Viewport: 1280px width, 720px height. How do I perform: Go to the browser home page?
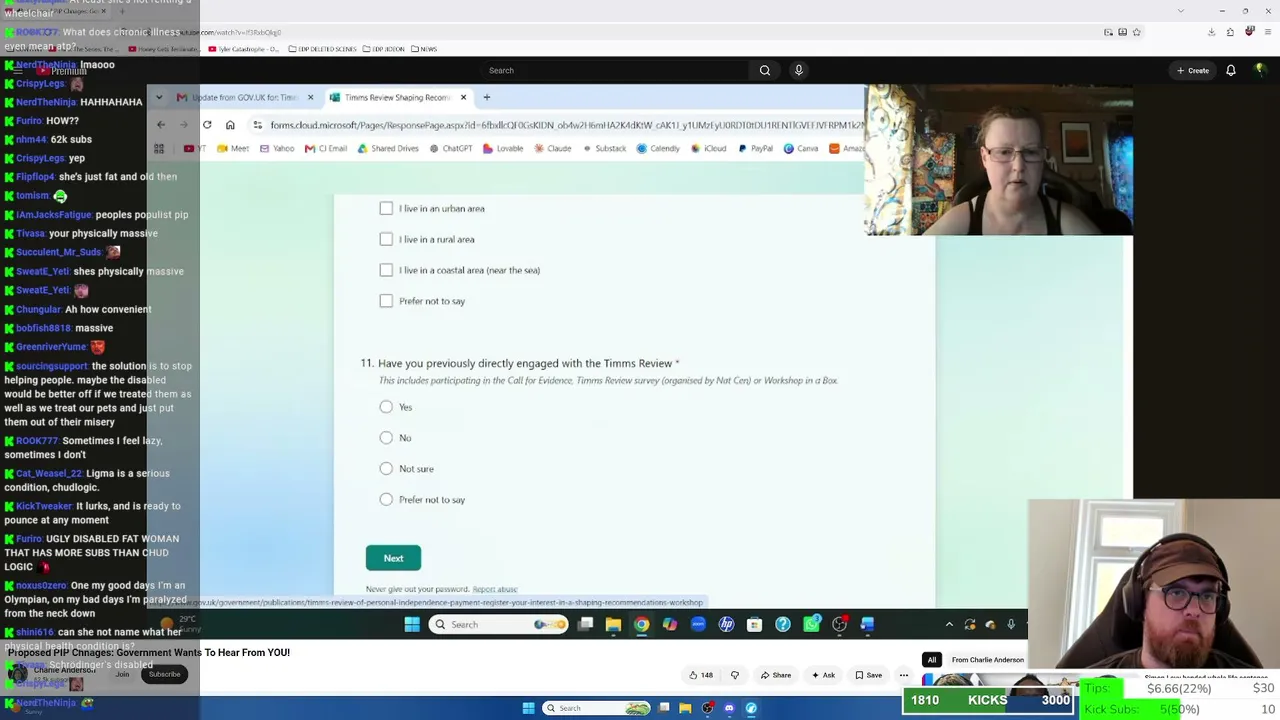230,125
